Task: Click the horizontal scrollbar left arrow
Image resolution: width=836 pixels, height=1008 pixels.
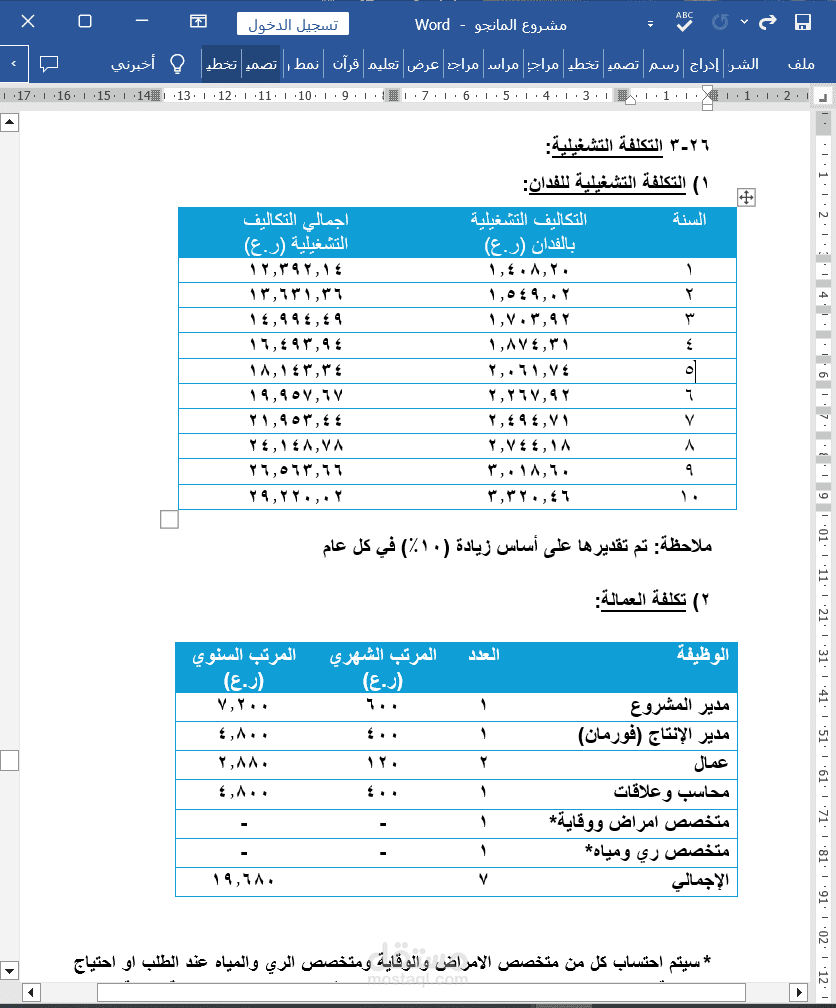Action: [32, 992]
